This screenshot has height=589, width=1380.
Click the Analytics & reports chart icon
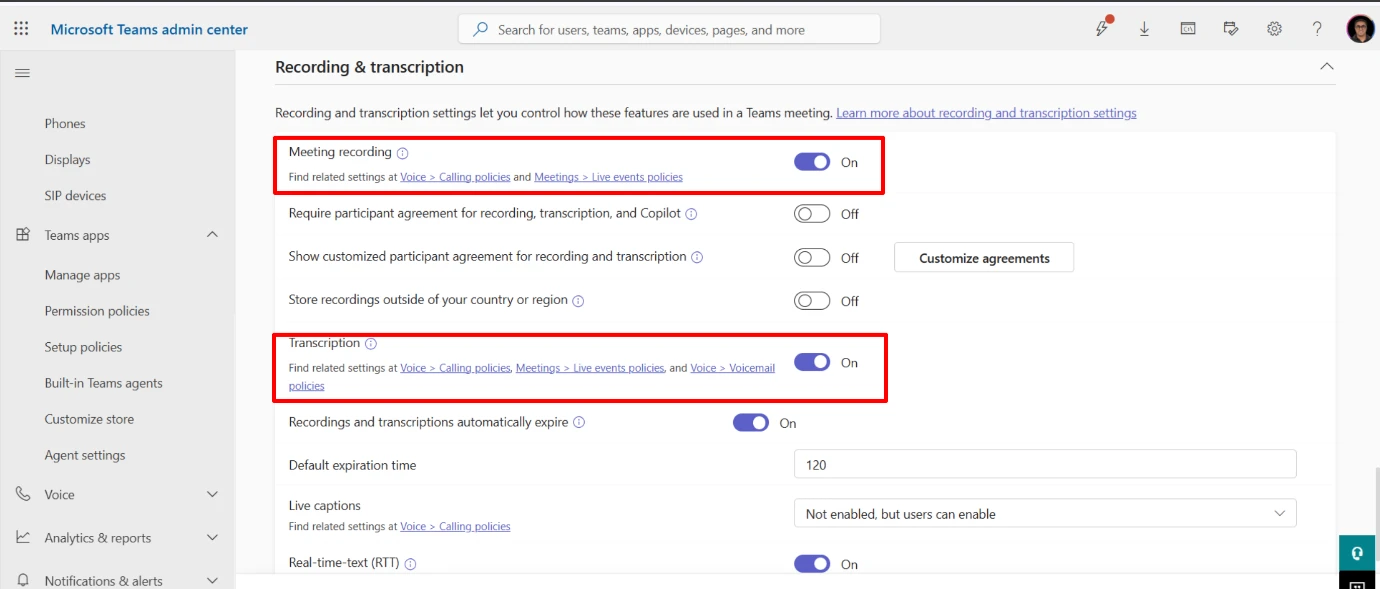coord(22,537)
